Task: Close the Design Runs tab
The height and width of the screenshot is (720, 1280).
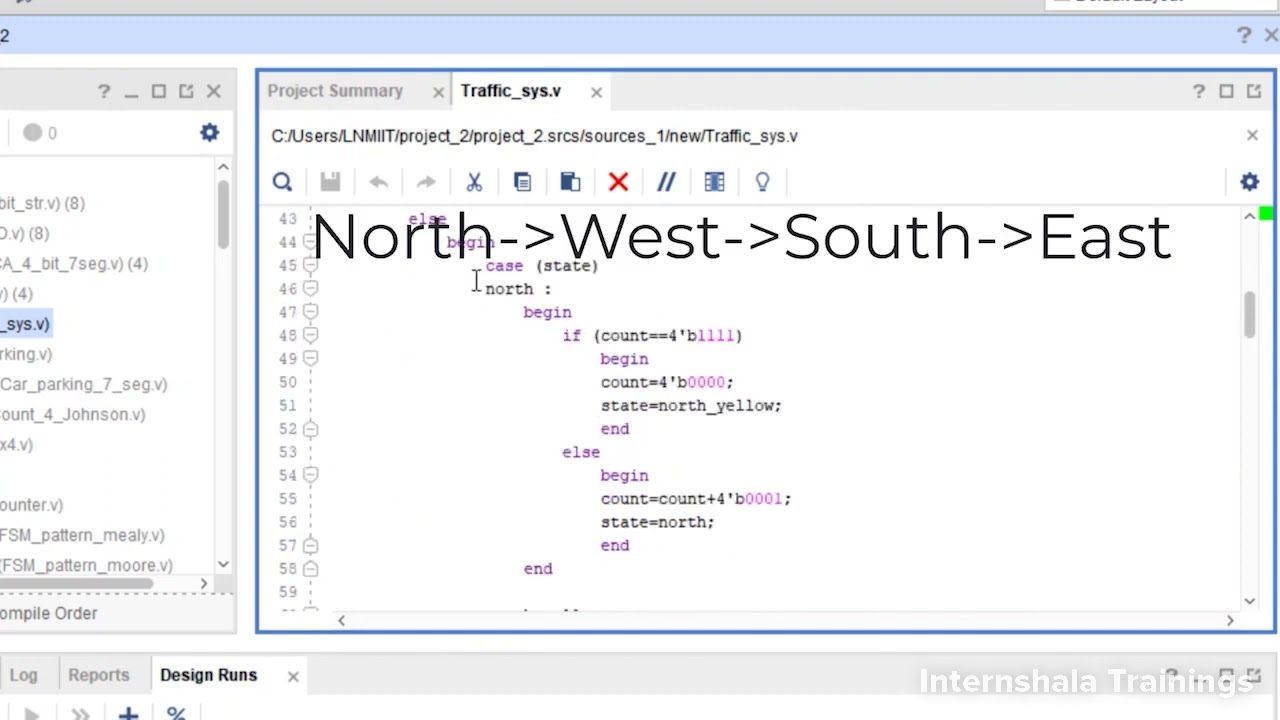Action: [293, 677]
